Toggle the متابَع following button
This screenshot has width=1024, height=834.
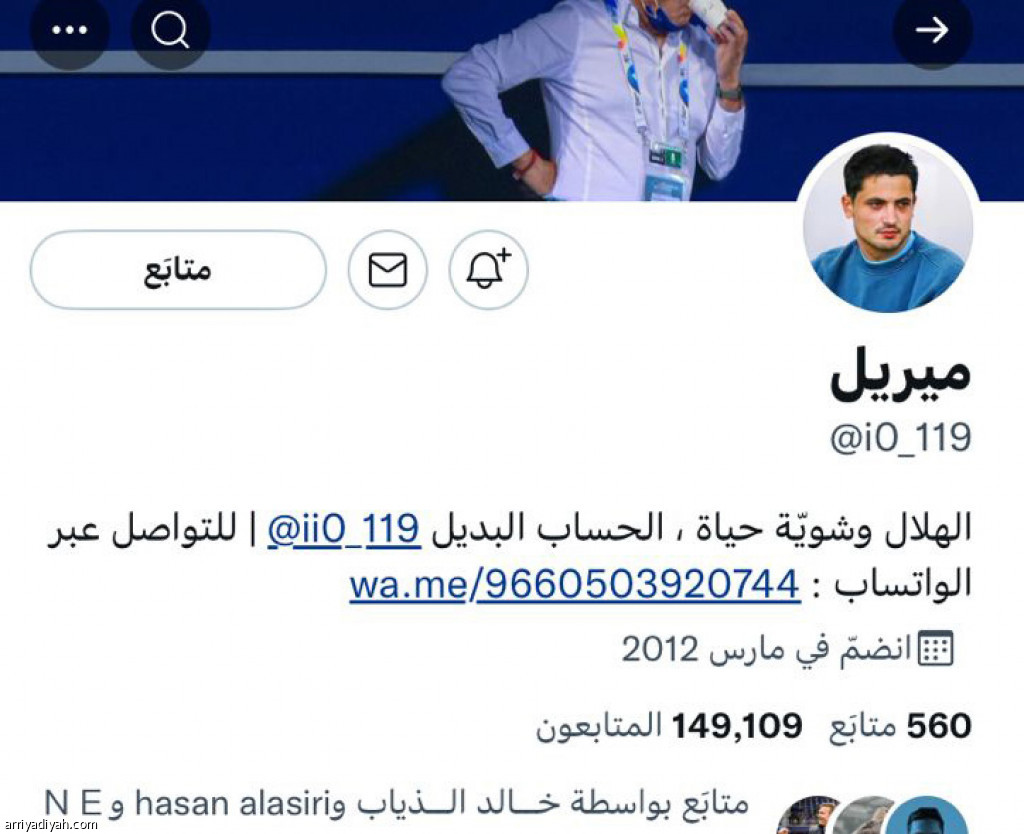tap(178, 270)
